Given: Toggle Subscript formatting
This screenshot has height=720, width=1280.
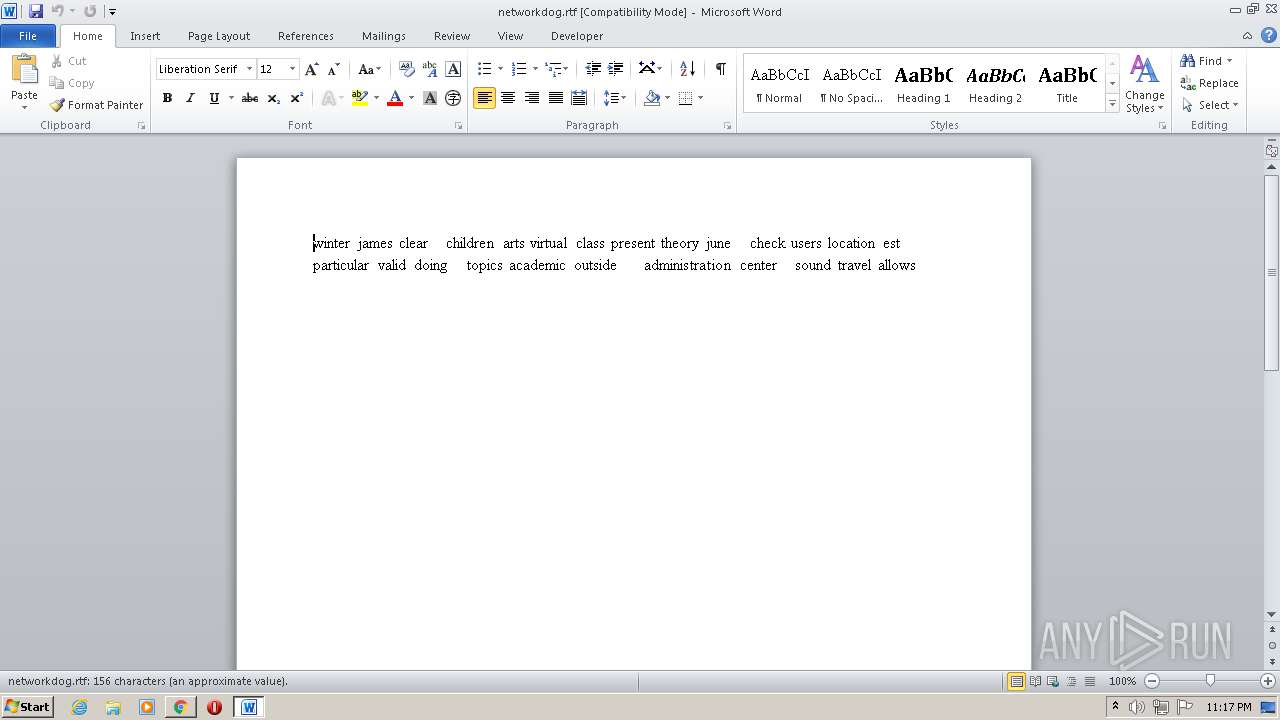Looking at the screenshot, I should [273, 98].
